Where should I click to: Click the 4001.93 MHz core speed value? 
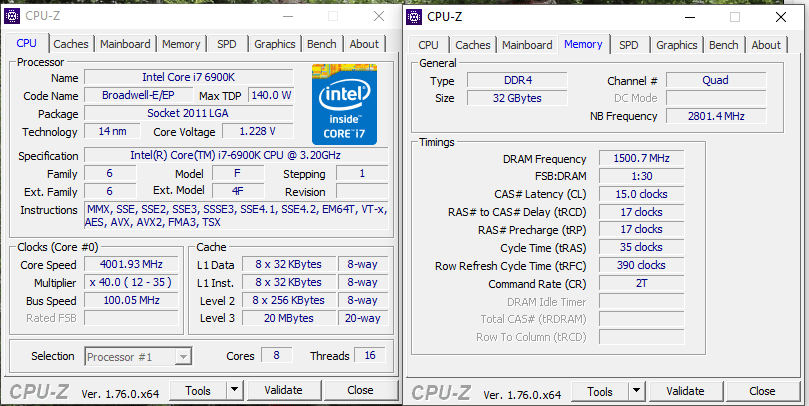pyautogui.click(x=132, y=264)
